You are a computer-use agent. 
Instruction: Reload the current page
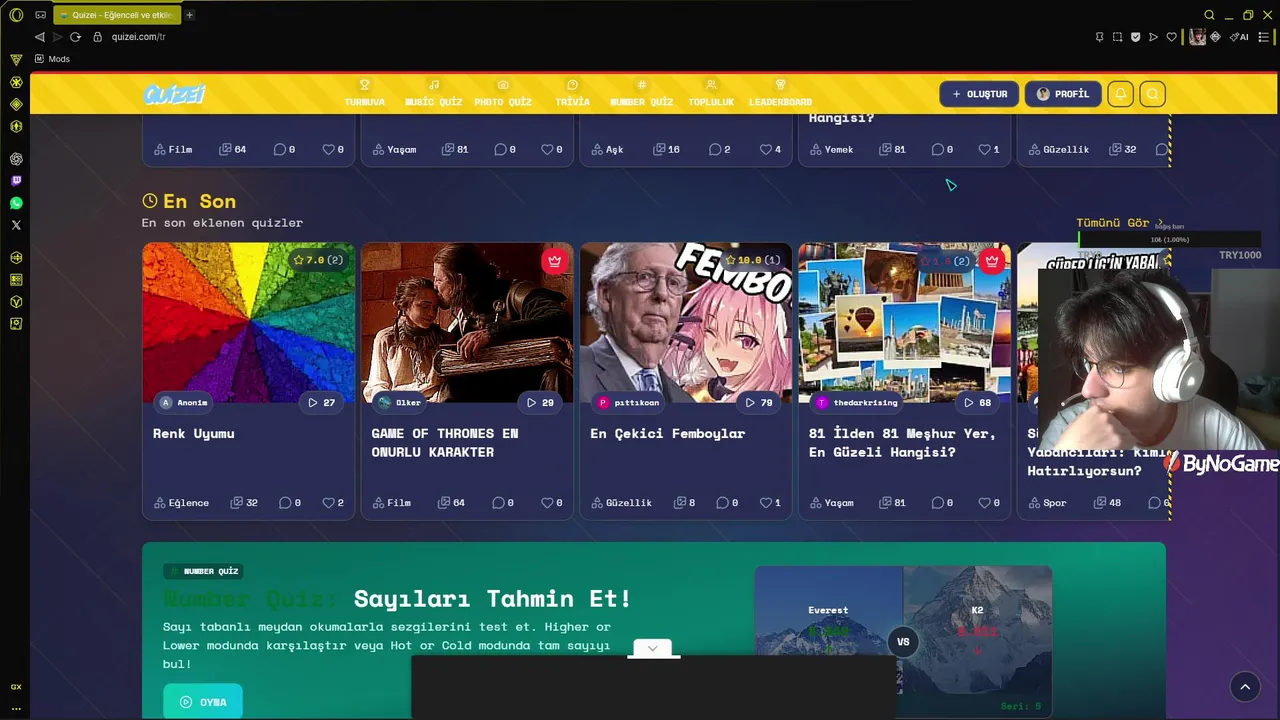tap(75, 37)
